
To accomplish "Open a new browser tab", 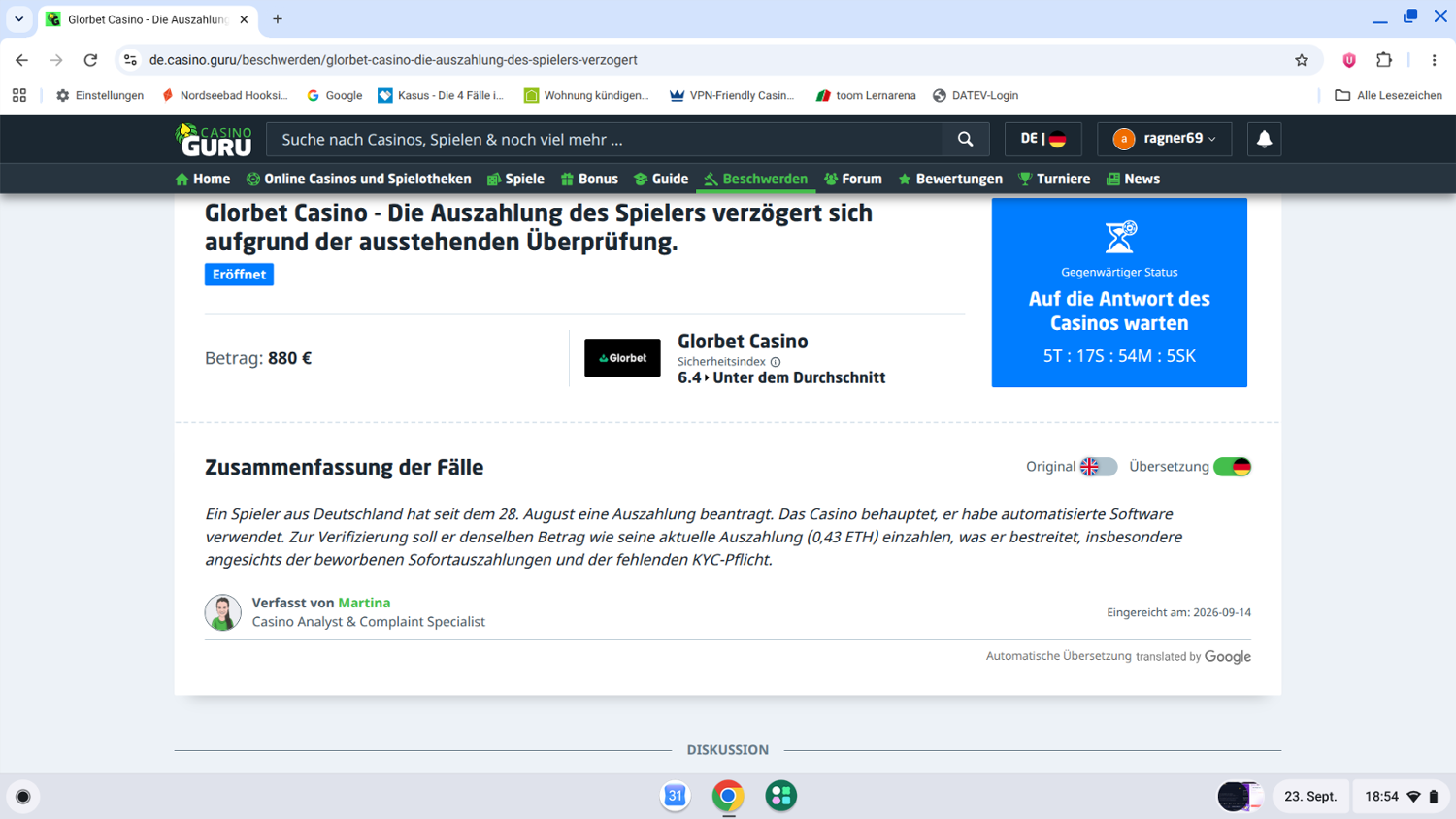I will click(x=278, y=19).
